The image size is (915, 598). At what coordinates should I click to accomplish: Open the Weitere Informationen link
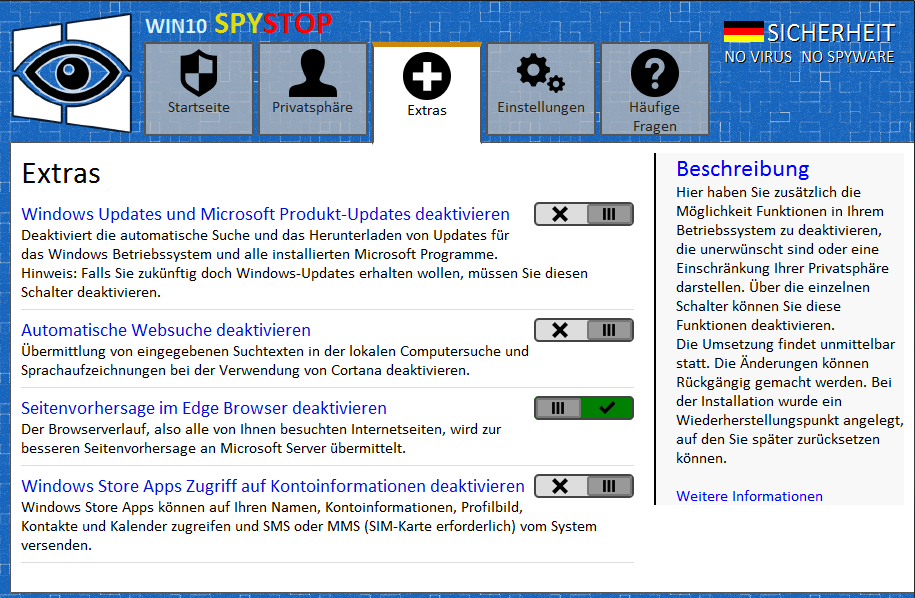[749, 496]
